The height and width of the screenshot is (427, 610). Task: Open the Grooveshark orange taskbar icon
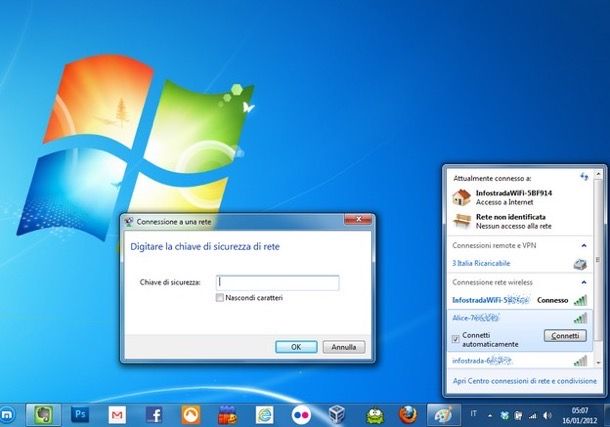[191, 415]
